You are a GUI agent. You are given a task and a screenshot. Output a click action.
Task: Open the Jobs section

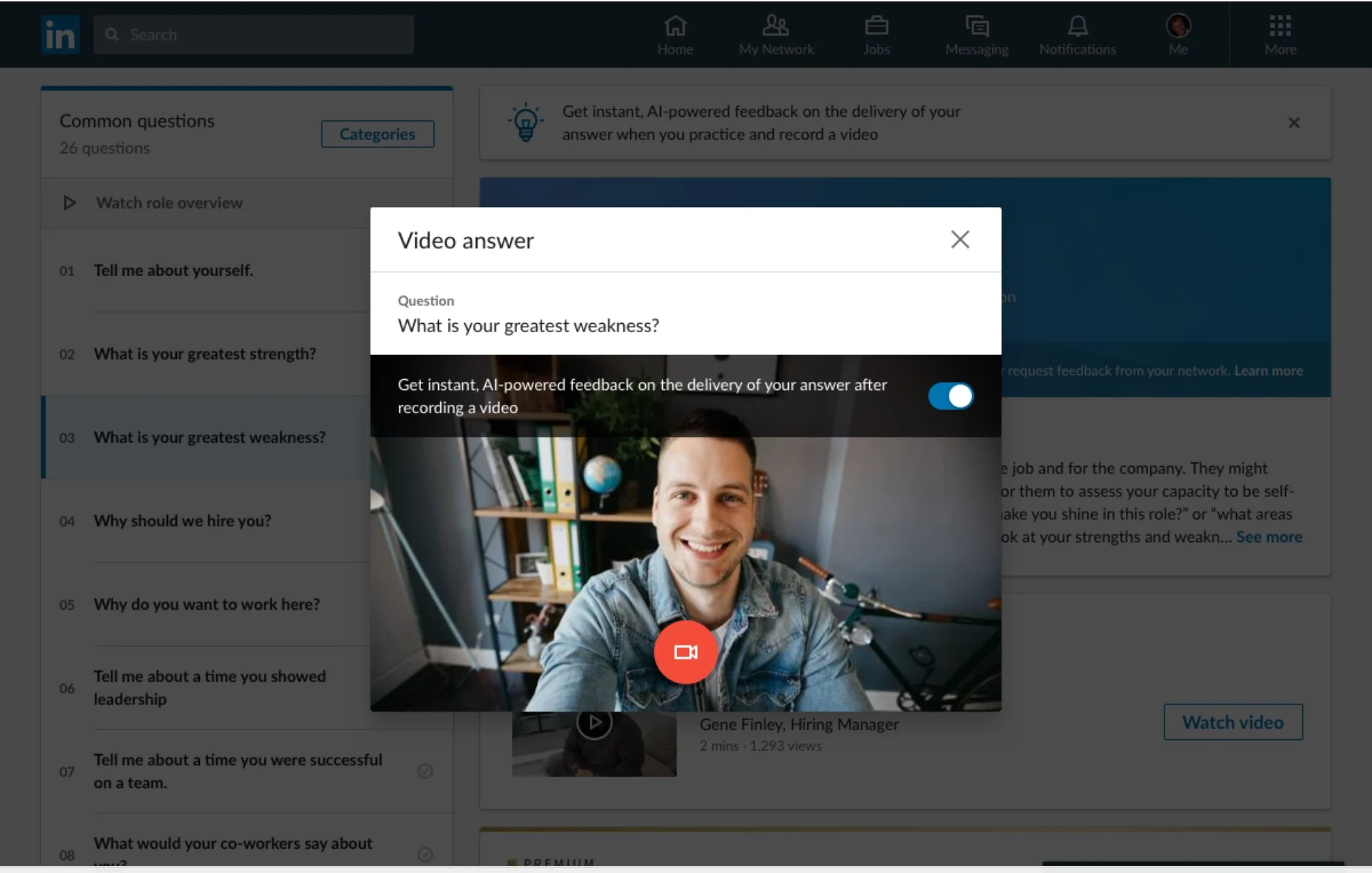[876, 35]
